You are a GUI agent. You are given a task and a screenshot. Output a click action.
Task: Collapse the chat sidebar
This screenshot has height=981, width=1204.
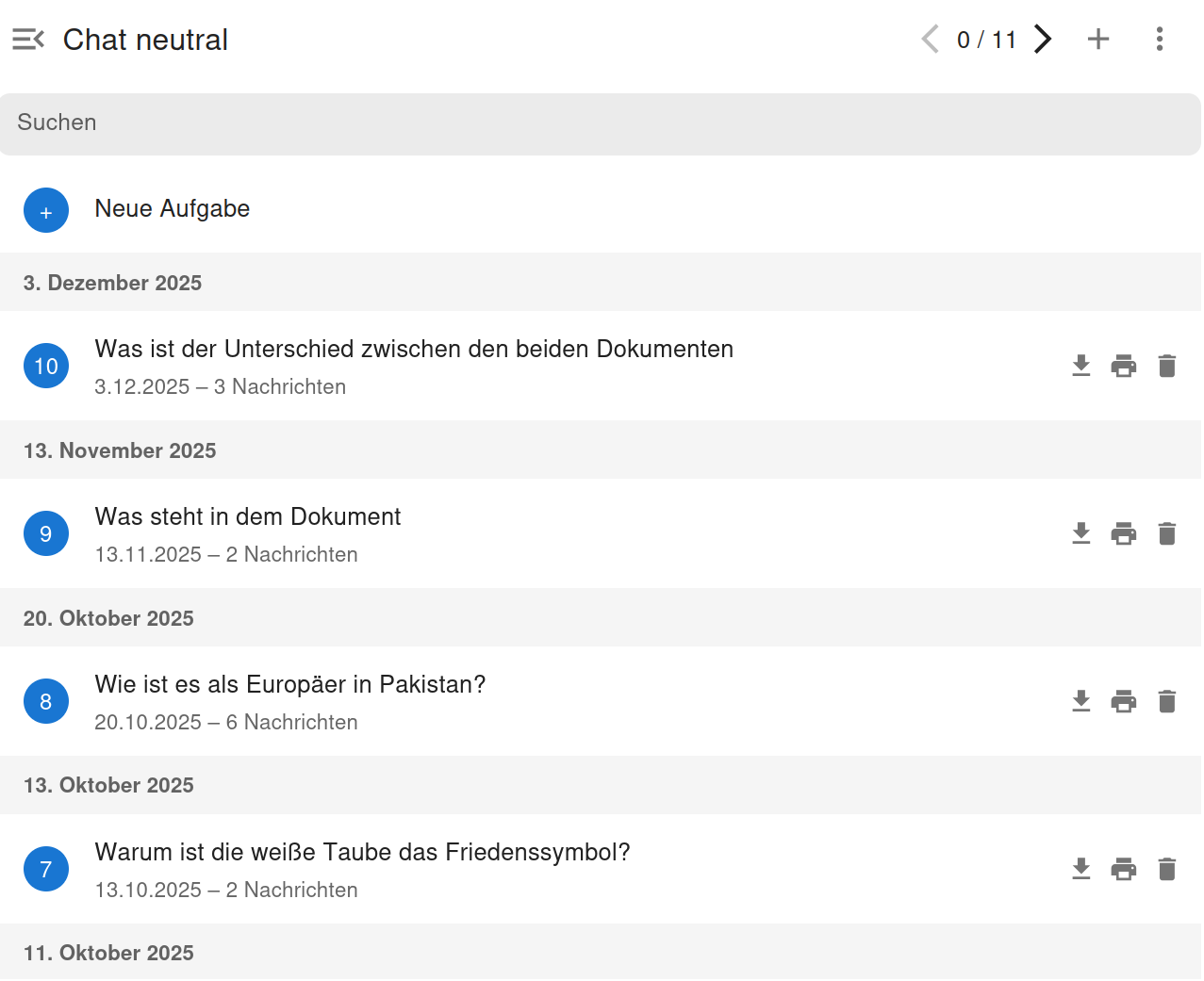tap(27, 39)
